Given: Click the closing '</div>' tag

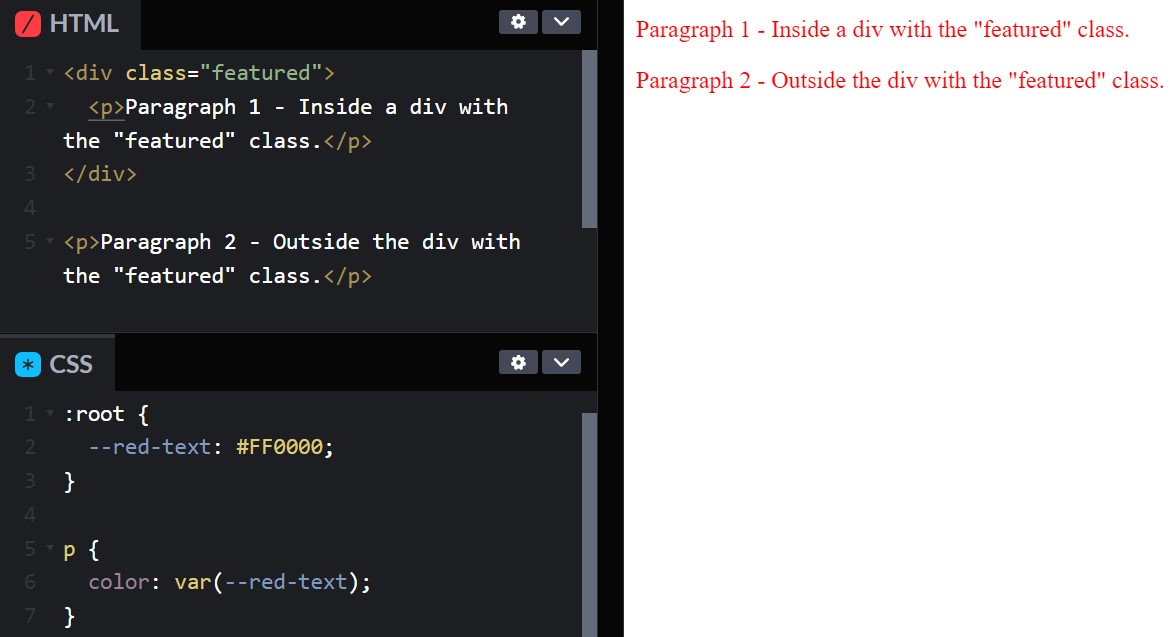Looking at the screenshot, I should [x=100, y=174].
